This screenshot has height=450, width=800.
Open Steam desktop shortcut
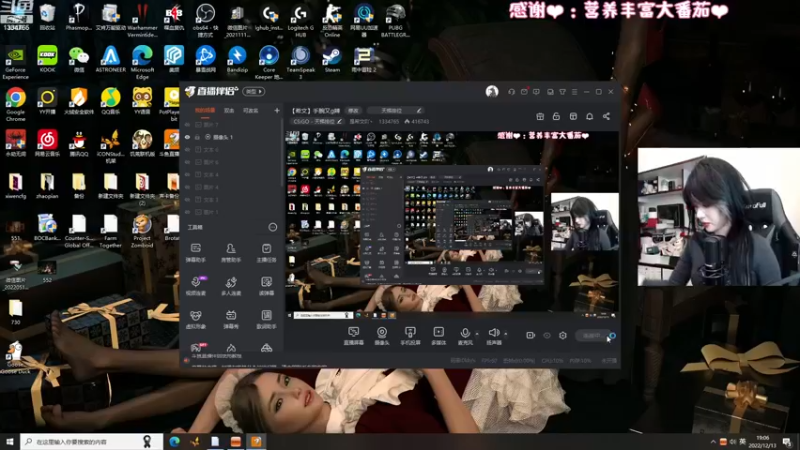[332, 60]
